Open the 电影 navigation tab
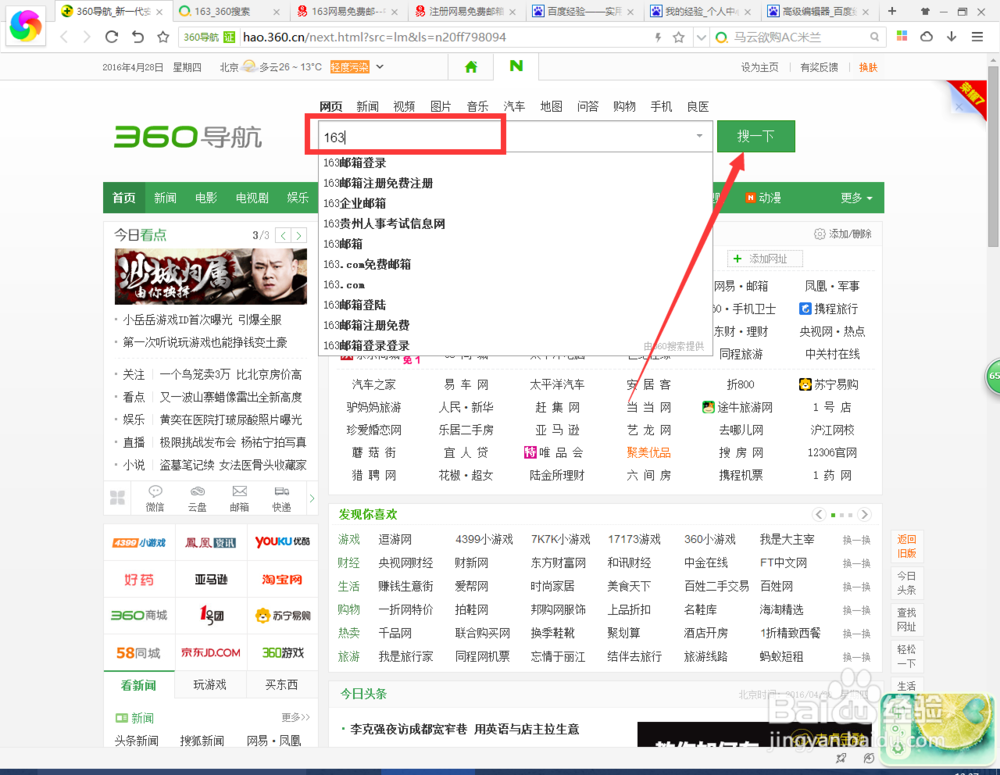The height and width of the screenshot is (775, 1000). 206,198
